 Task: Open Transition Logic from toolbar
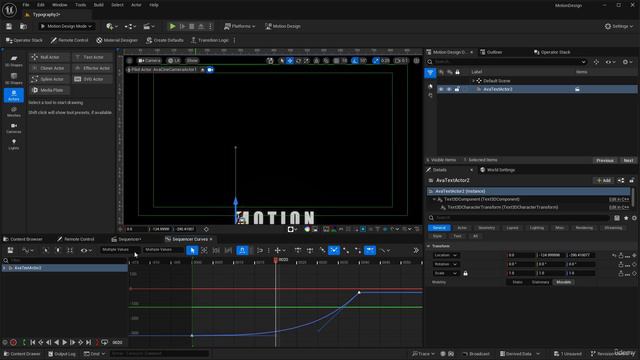pyautogui.click(x=210, y=40)
